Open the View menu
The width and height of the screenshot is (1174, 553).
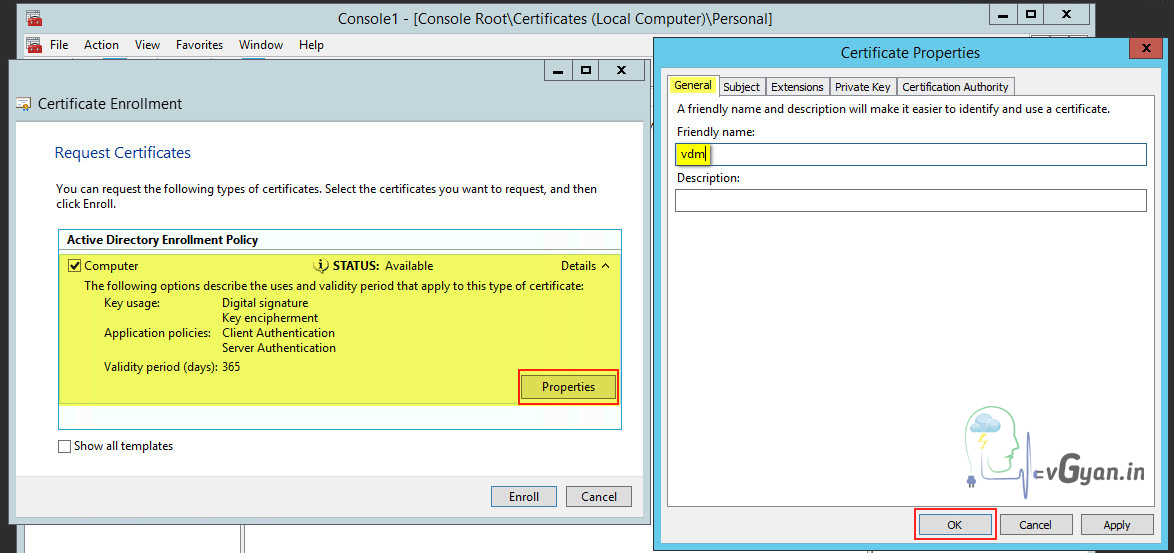(x=147, y=45)
